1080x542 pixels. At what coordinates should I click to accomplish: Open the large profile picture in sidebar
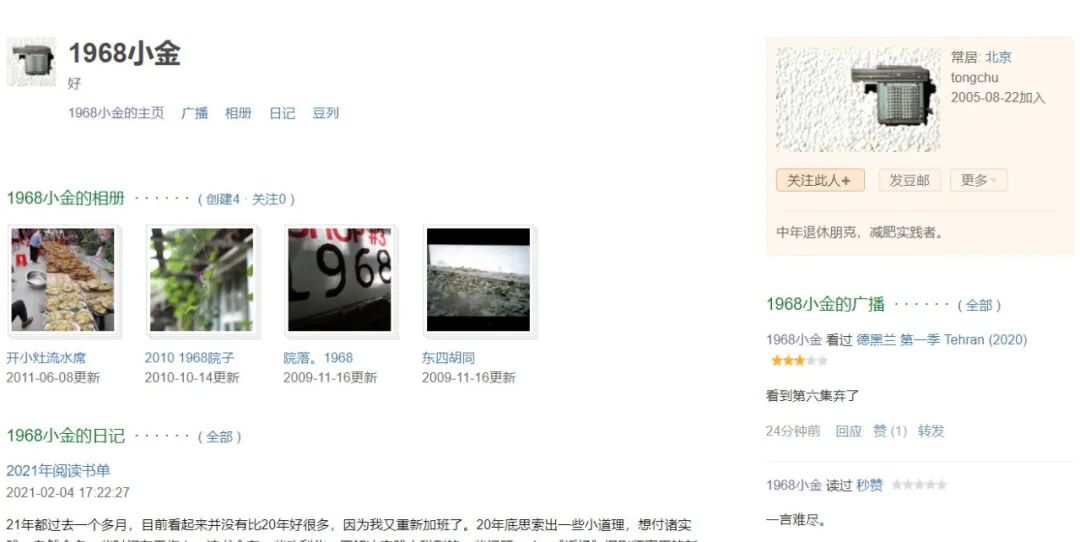click(x=858, y=100)
